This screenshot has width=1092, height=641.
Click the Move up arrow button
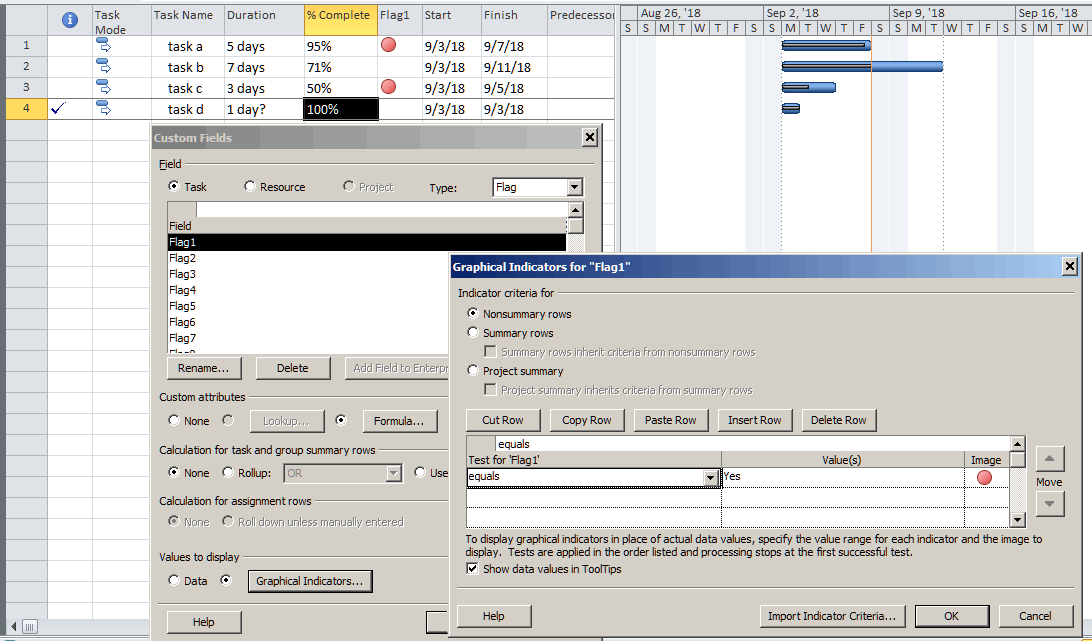click(1050, 459)
